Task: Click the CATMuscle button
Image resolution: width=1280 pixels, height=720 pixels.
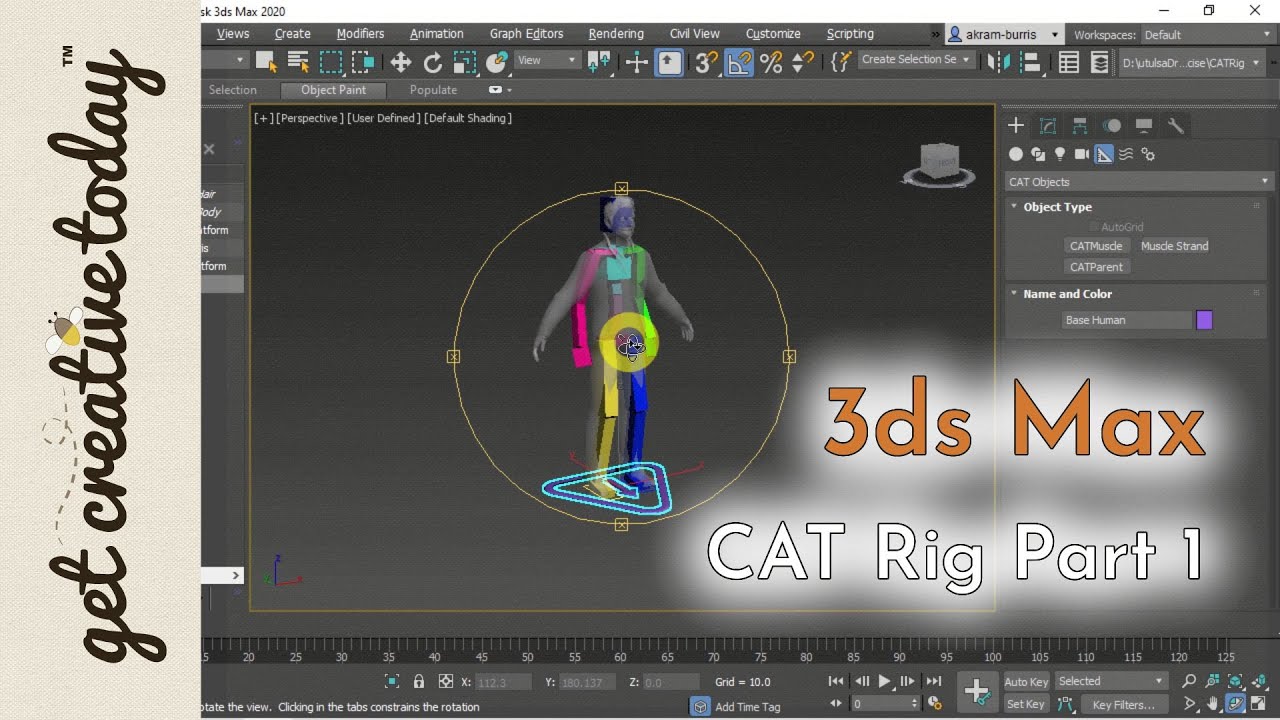Action: (1096, 246)
